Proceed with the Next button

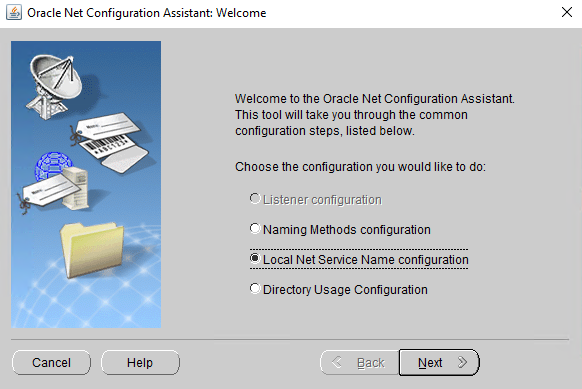click(439, 363)
